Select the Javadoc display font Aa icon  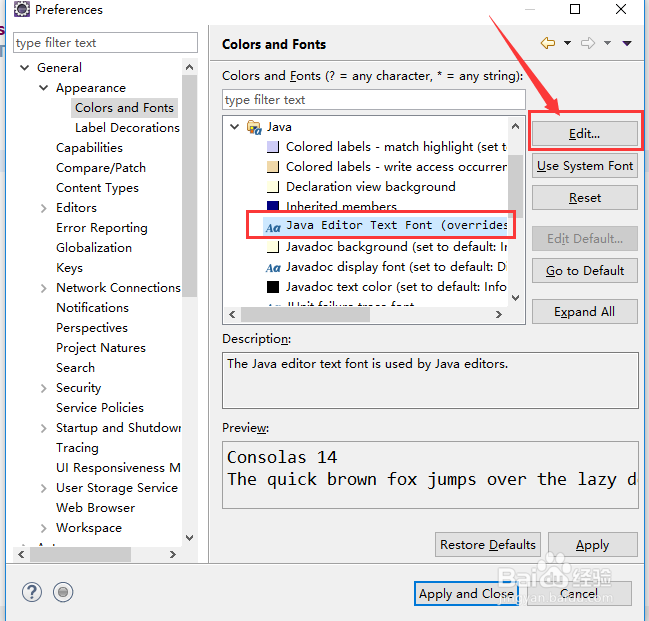[x=273, y=268]
